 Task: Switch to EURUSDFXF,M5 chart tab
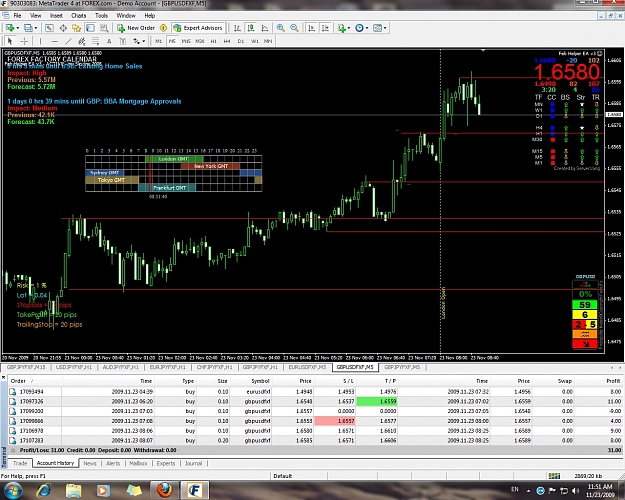click(307, 367)
